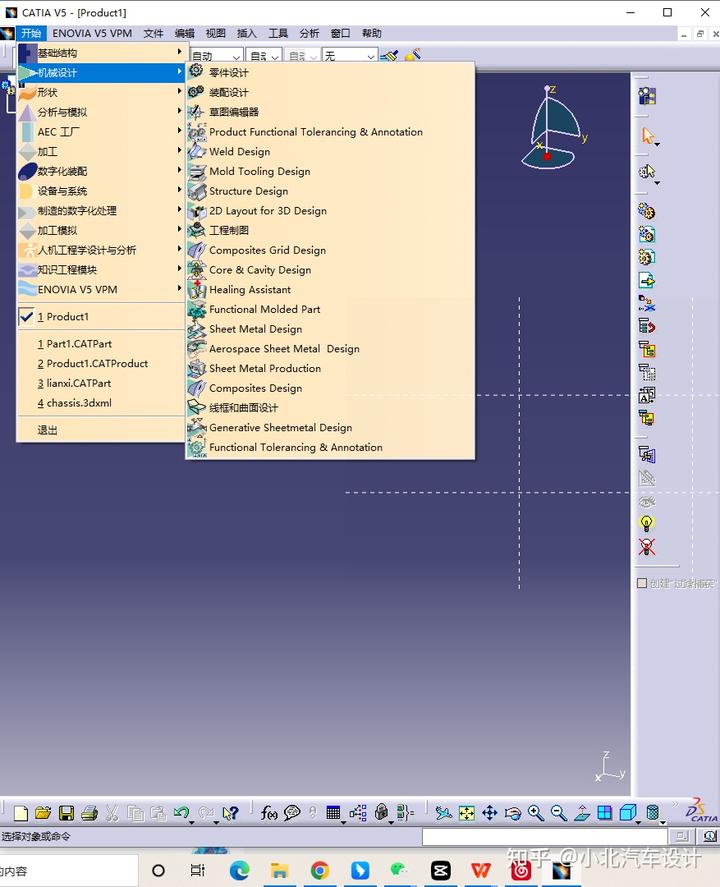The width and height of the screenshot is (720, 887).
Task: Launch the 装配设计 workbench
Action: 330,92
